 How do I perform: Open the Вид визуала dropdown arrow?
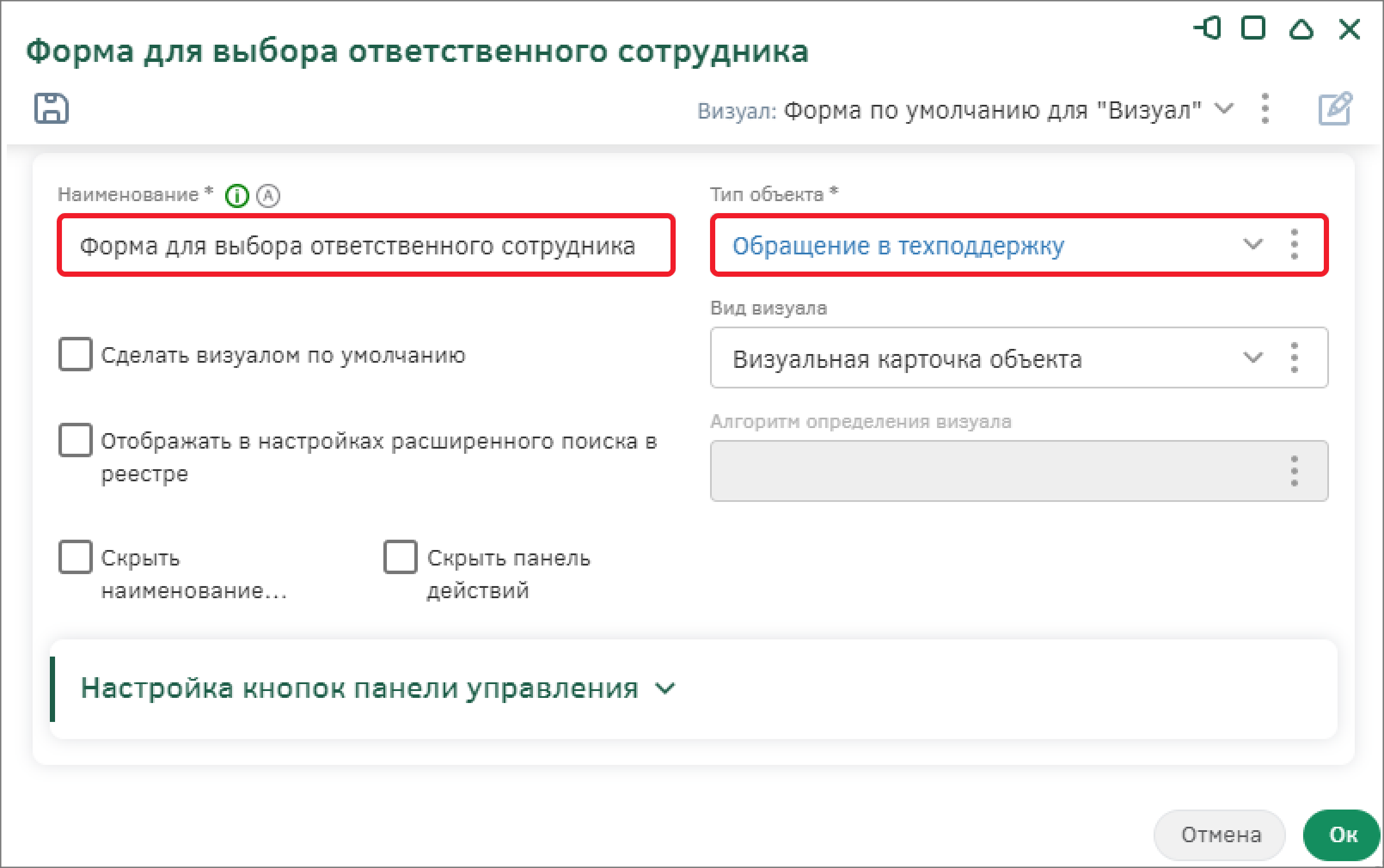pos(1253,358)
